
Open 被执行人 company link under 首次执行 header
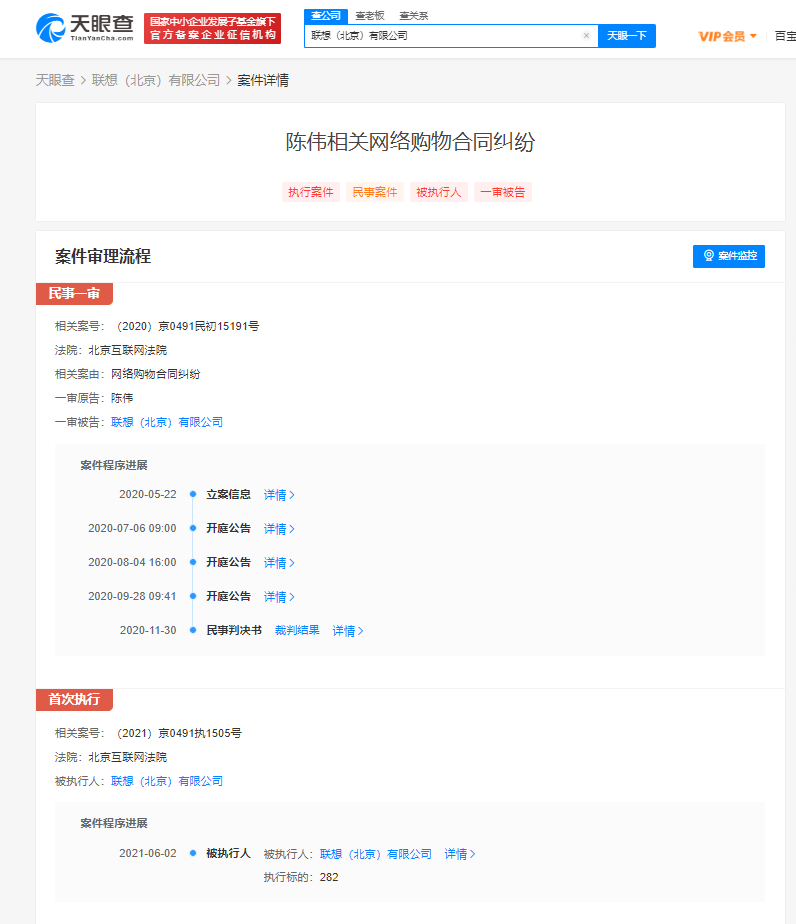coord(167,781)
